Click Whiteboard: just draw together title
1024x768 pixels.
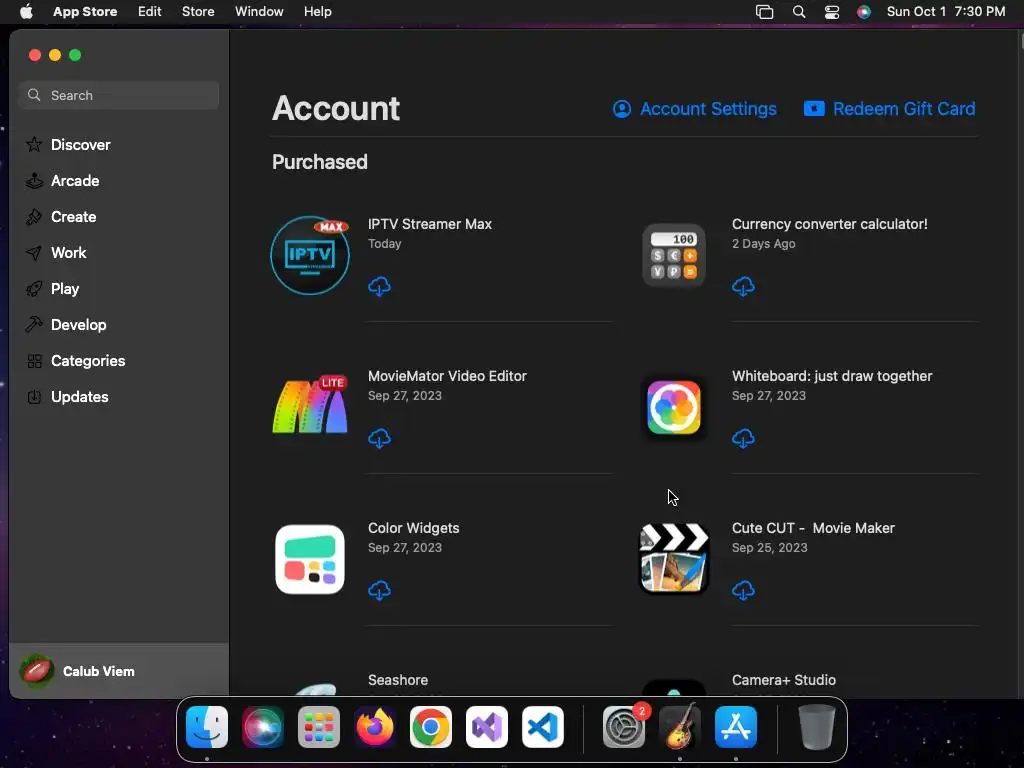tap(832, 376)
